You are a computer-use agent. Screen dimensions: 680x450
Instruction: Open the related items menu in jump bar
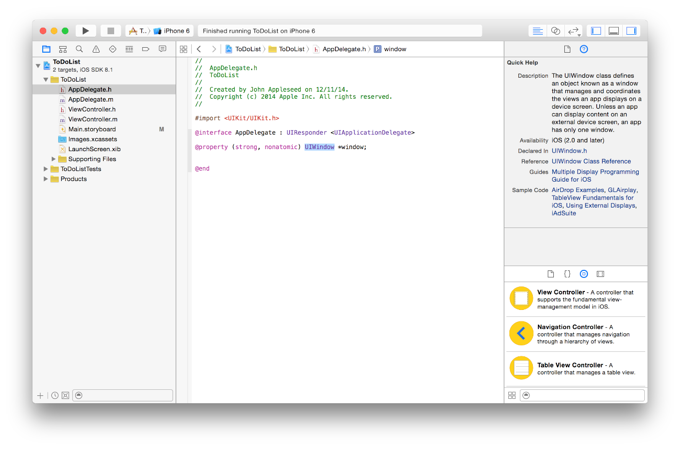[183, 49]
